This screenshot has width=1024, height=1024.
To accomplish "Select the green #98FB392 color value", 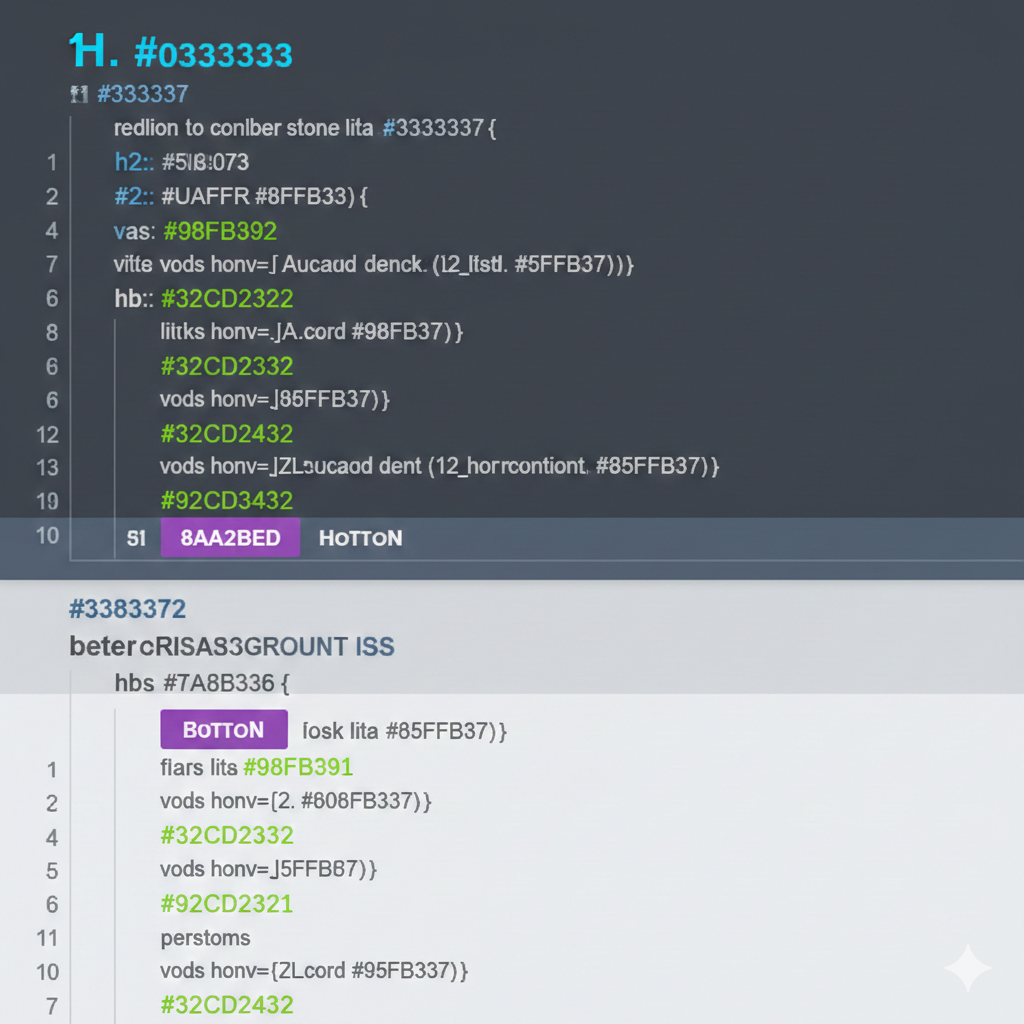I will 219,231.
